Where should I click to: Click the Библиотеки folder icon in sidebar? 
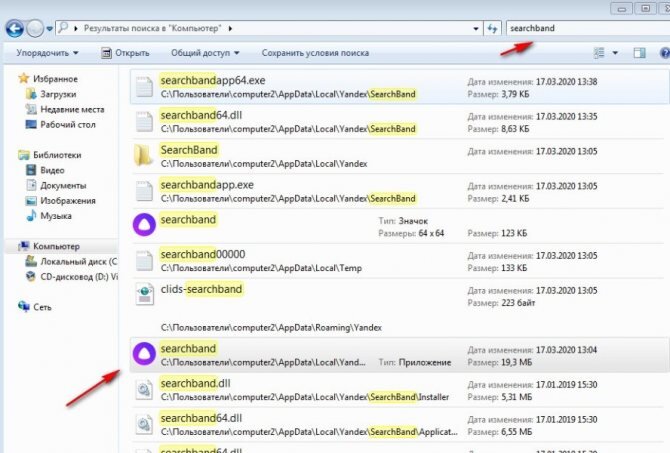point(24,154)
